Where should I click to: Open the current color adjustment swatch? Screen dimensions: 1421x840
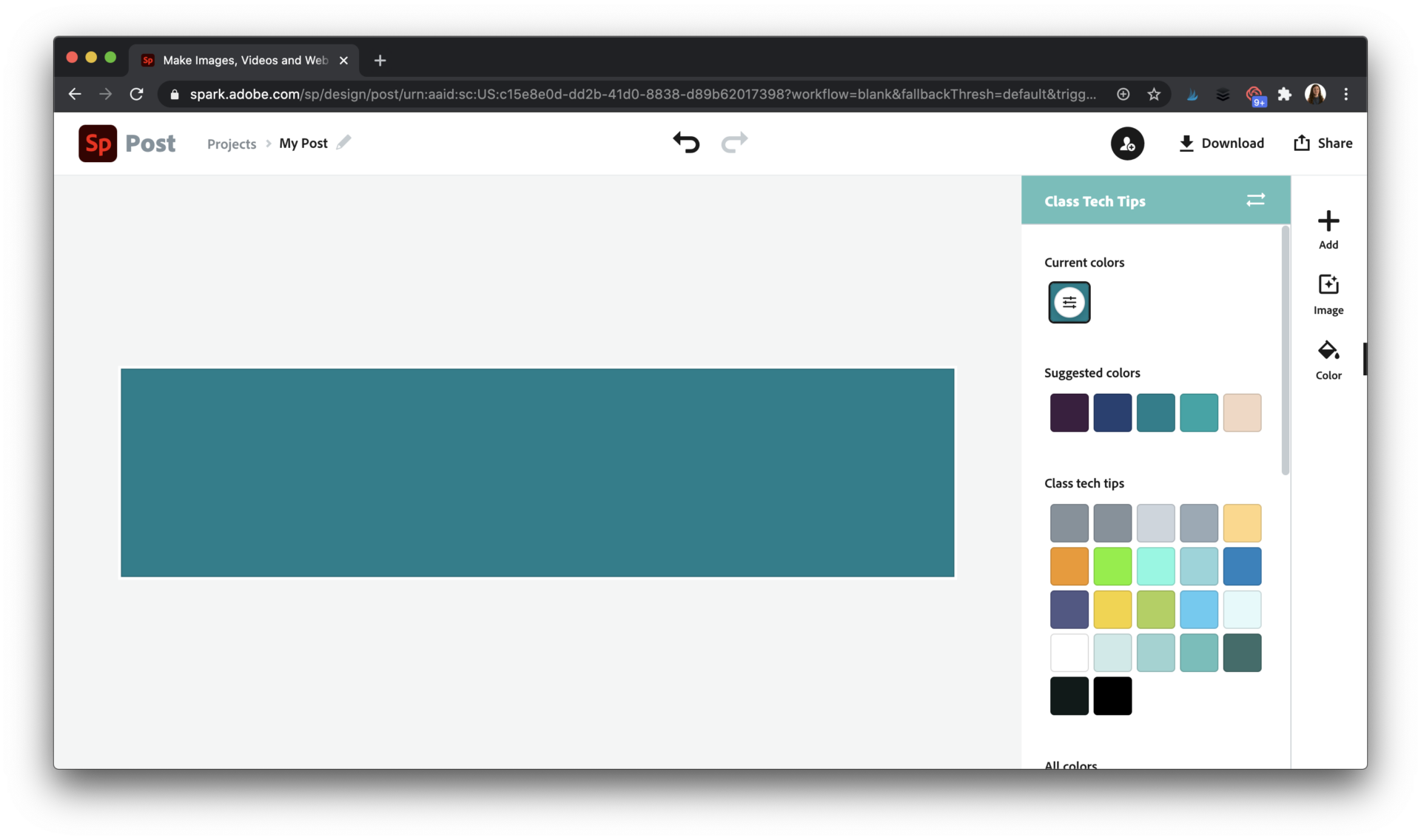point(1069,302)
